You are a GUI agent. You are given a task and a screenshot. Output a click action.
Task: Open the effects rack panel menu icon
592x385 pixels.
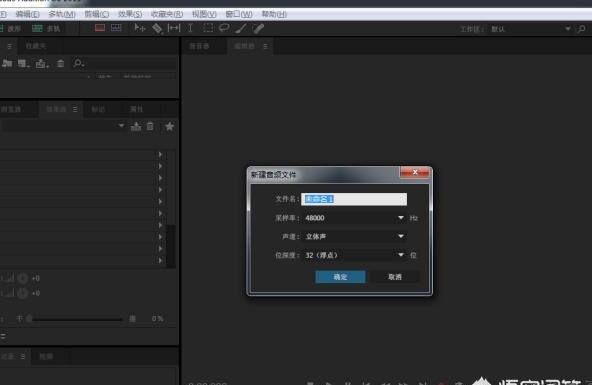coord(75,109)
